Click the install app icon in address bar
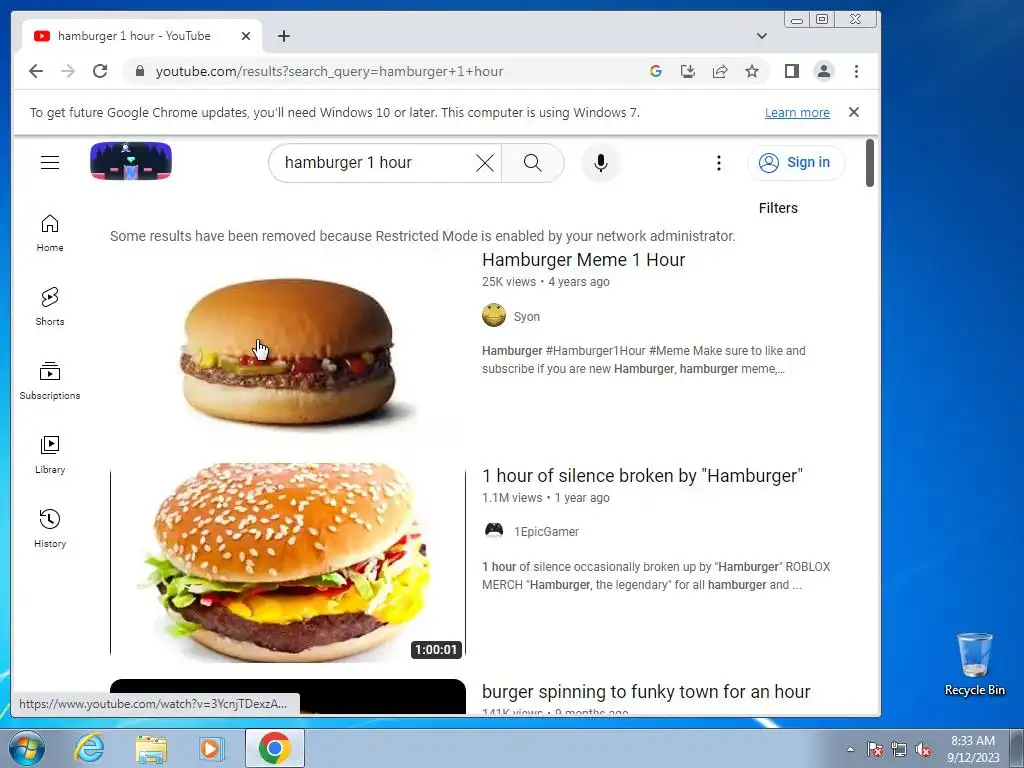 [x=688, y=71]
